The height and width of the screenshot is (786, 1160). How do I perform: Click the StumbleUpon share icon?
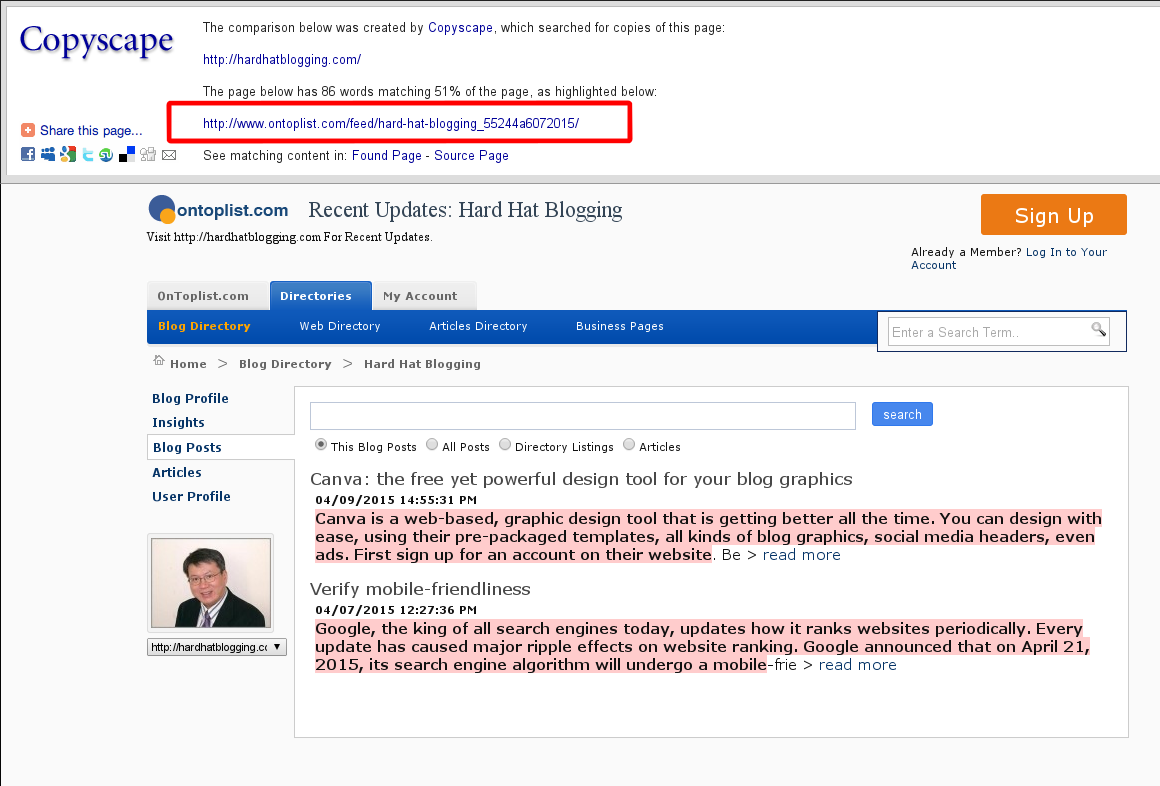107,154
